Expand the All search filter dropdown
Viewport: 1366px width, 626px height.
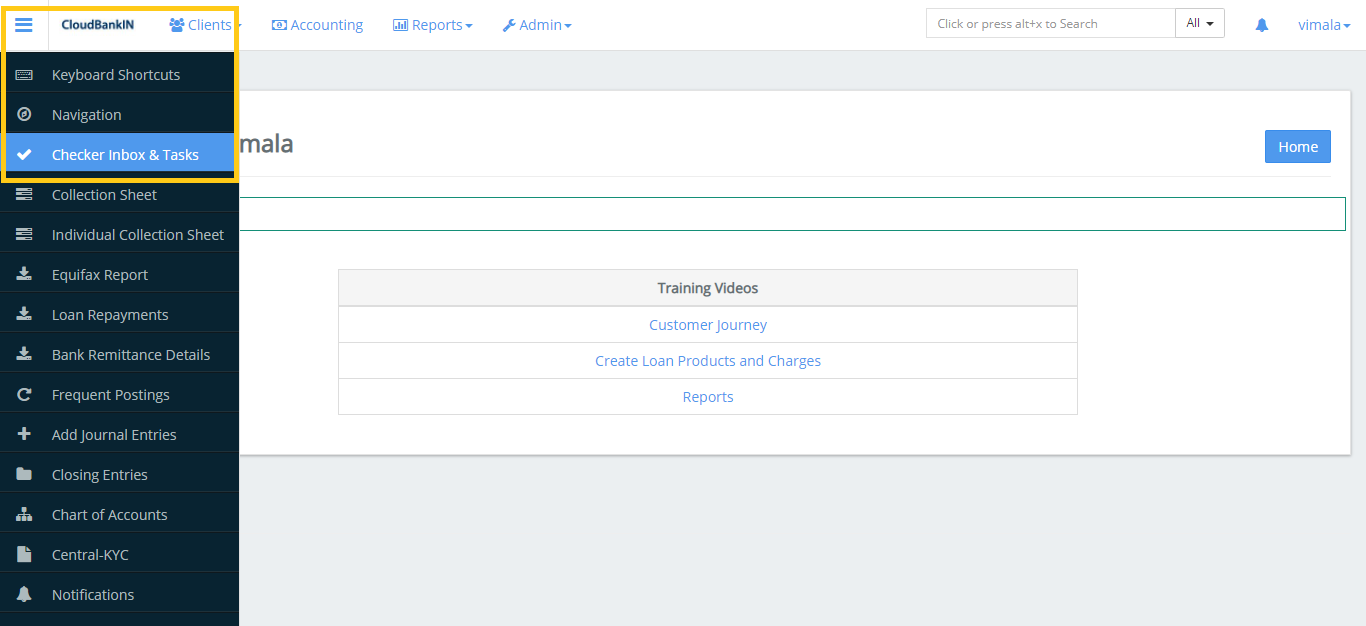[x=1199, y=22]
